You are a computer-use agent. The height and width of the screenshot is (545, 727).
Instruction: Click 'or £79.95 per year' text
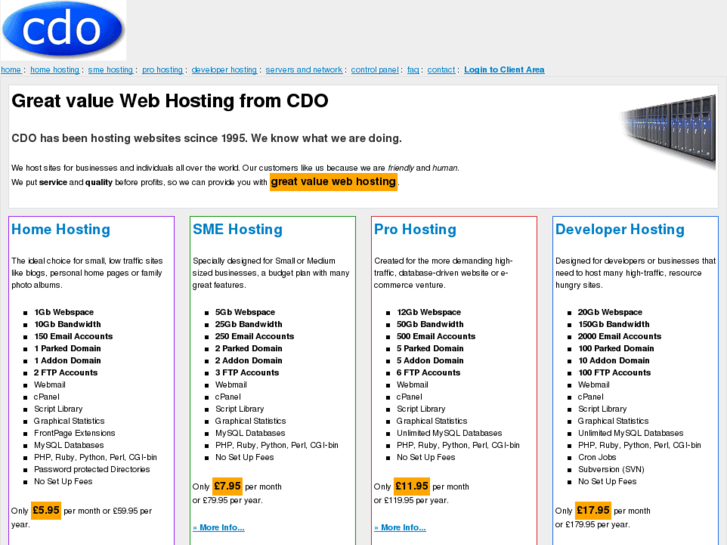pyautogui.click(x=227, y=500)
